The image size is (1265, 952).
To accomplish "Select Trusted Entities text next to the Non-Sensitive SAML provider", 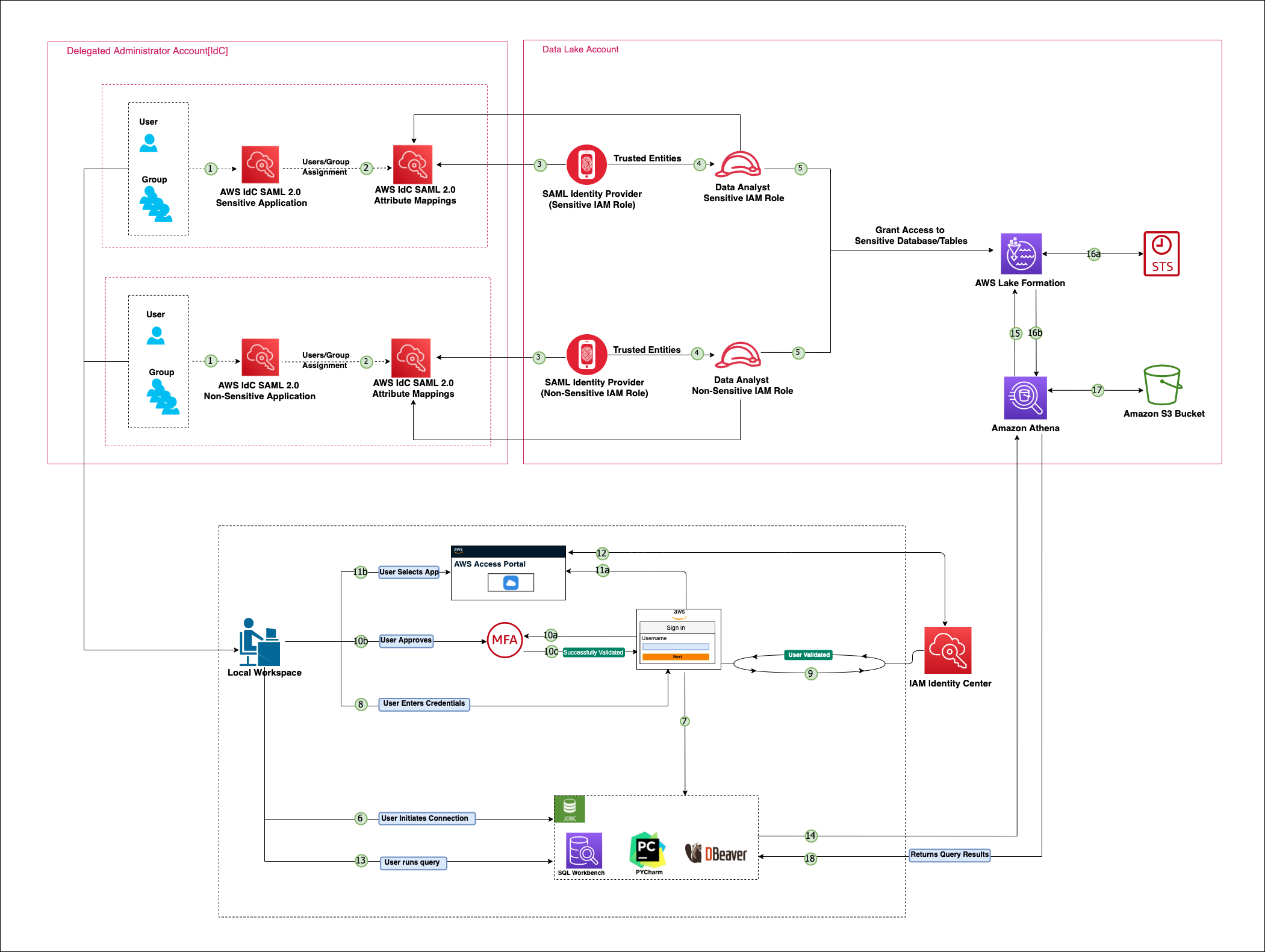I will click(647, 350).
